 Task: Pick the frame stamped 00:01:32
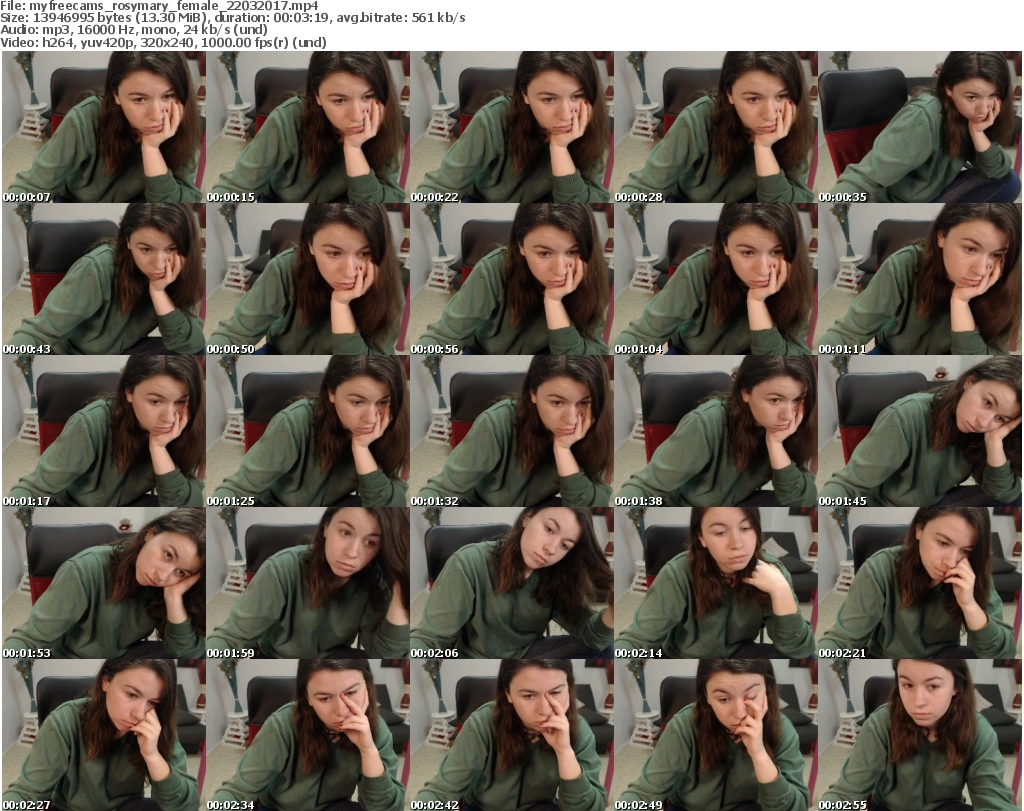click(x=512, y=432)
